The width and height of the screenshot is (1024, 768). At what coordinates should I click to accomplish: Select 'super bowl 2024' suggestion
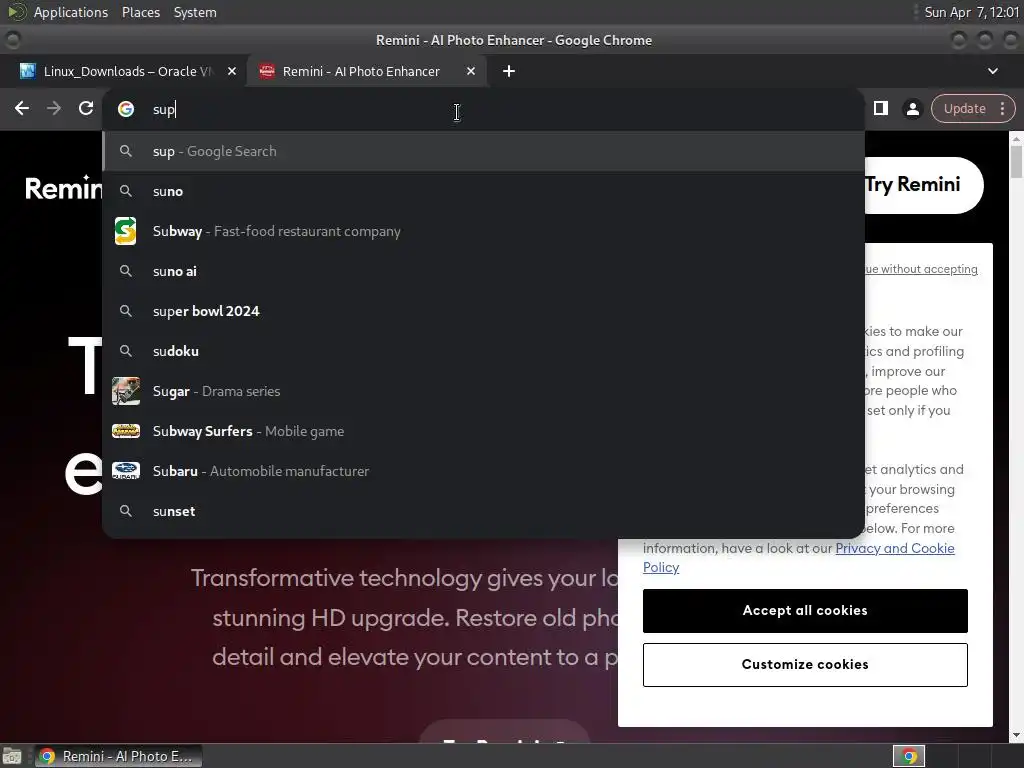pos(483,311)
